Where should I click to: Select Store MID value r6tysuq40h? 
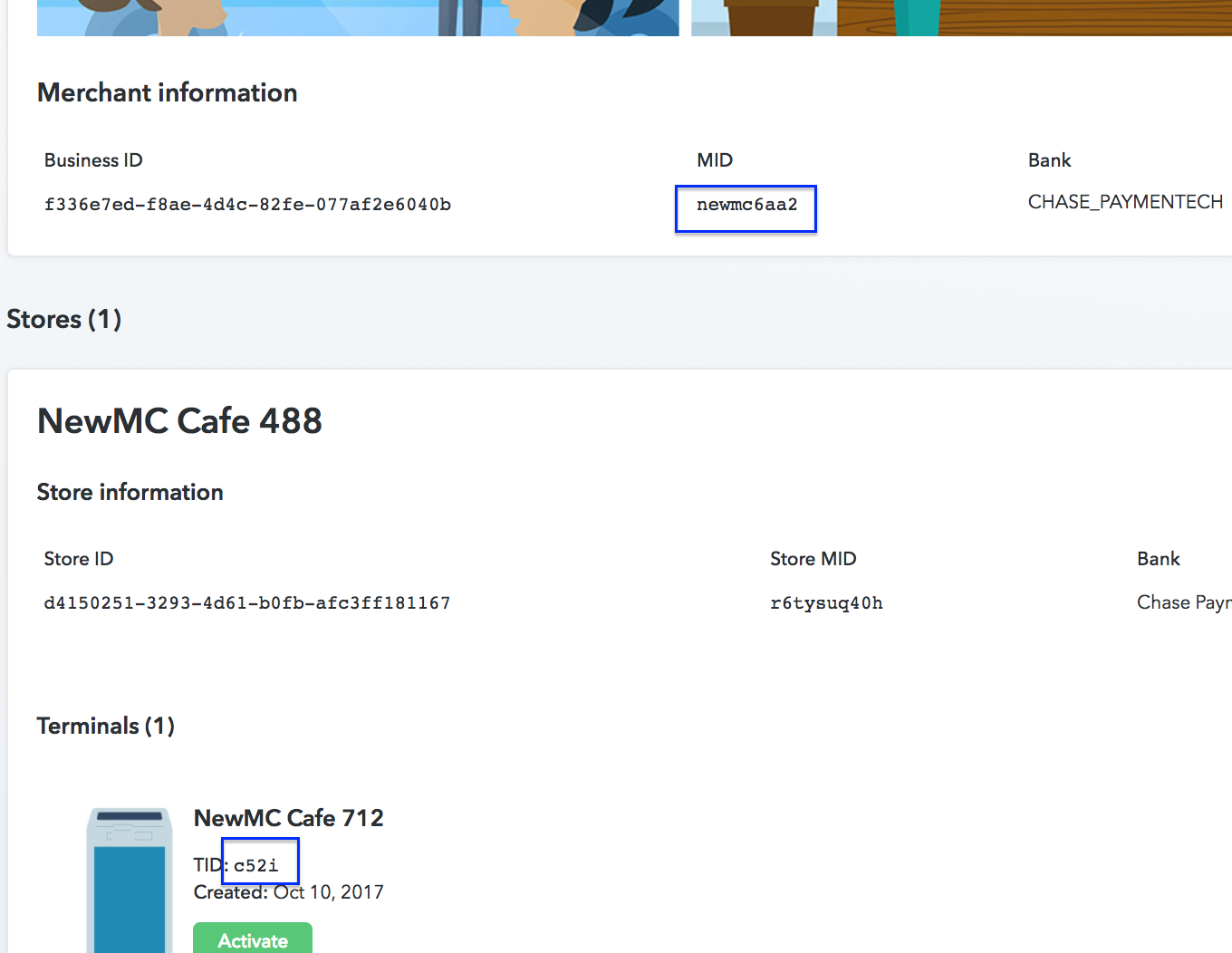(826, 603)
